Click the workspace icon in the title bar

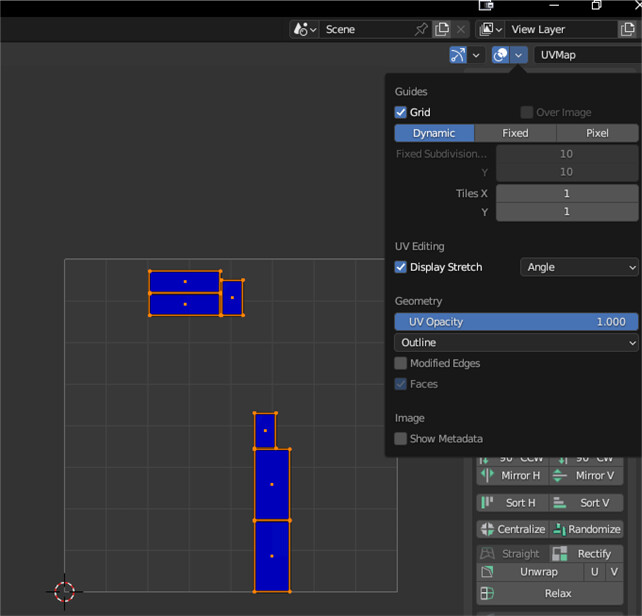pyautogui.click(x=486, y=5)
